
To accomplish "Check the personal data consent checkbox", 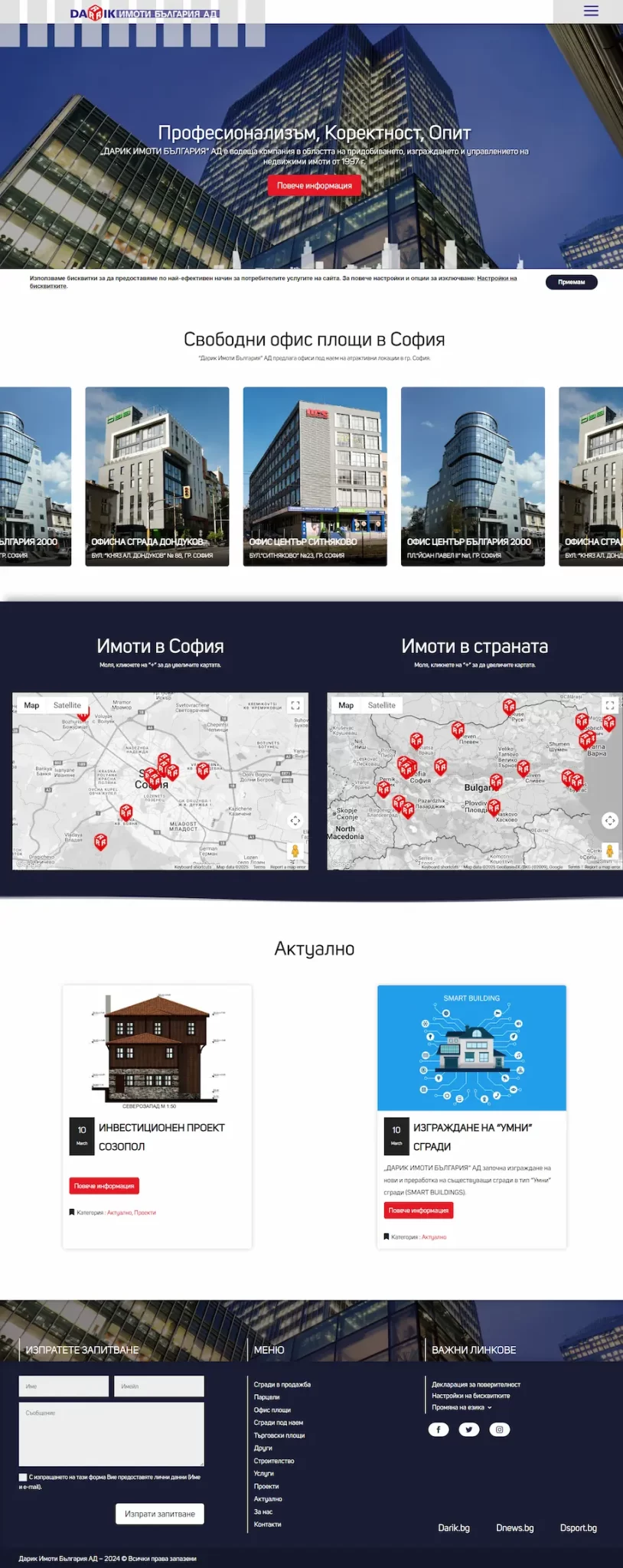I will 23,1477.
